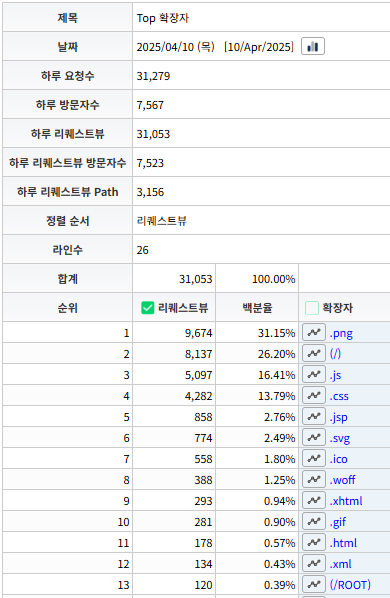Show trend graph for .gif extension

(314, 521)
